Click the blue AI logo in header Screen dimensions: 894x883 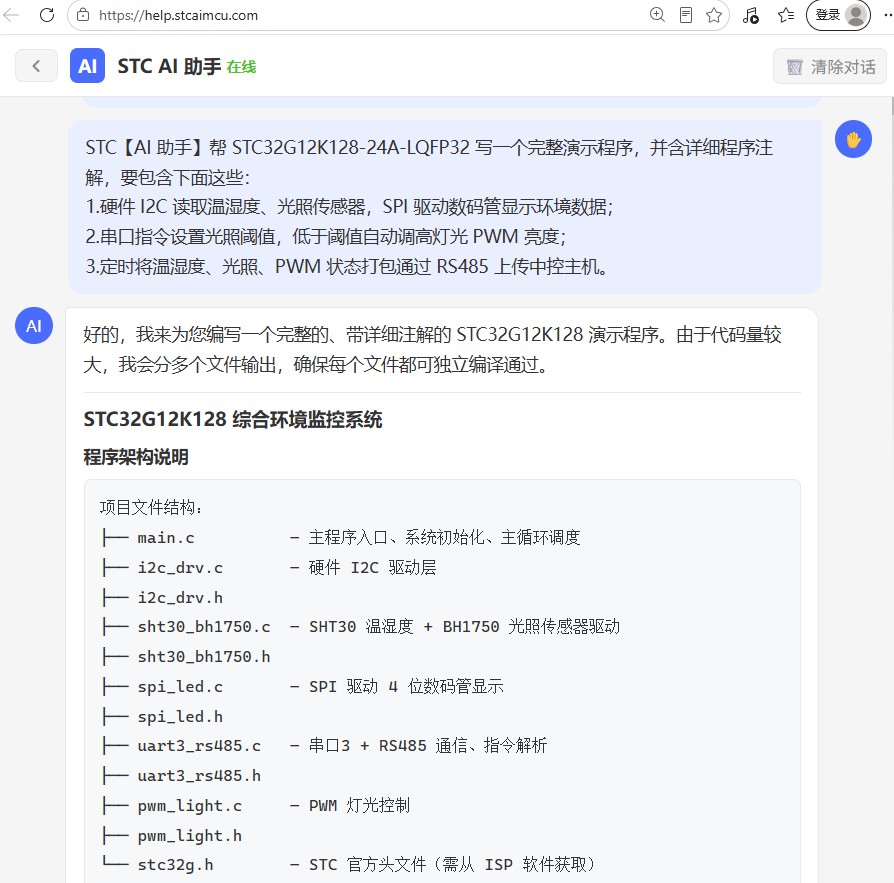click(87, 66)
